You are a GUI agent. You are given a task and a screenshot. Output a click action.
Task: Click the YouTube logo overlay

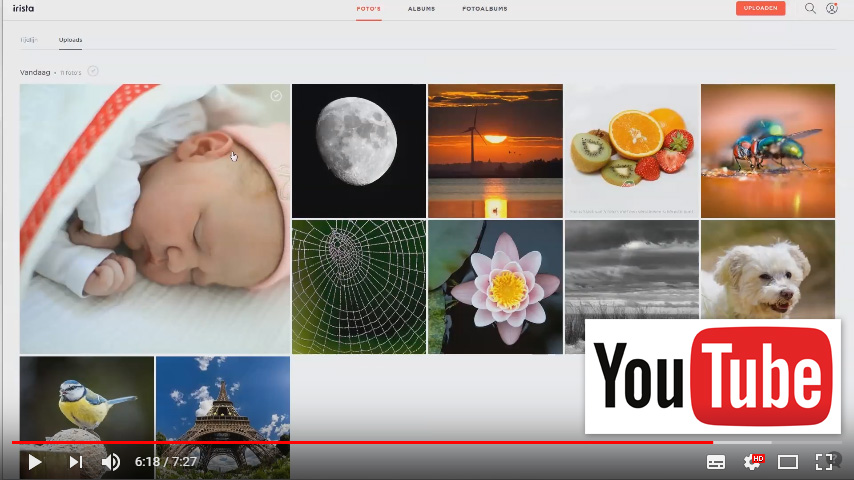click(712, 376)
